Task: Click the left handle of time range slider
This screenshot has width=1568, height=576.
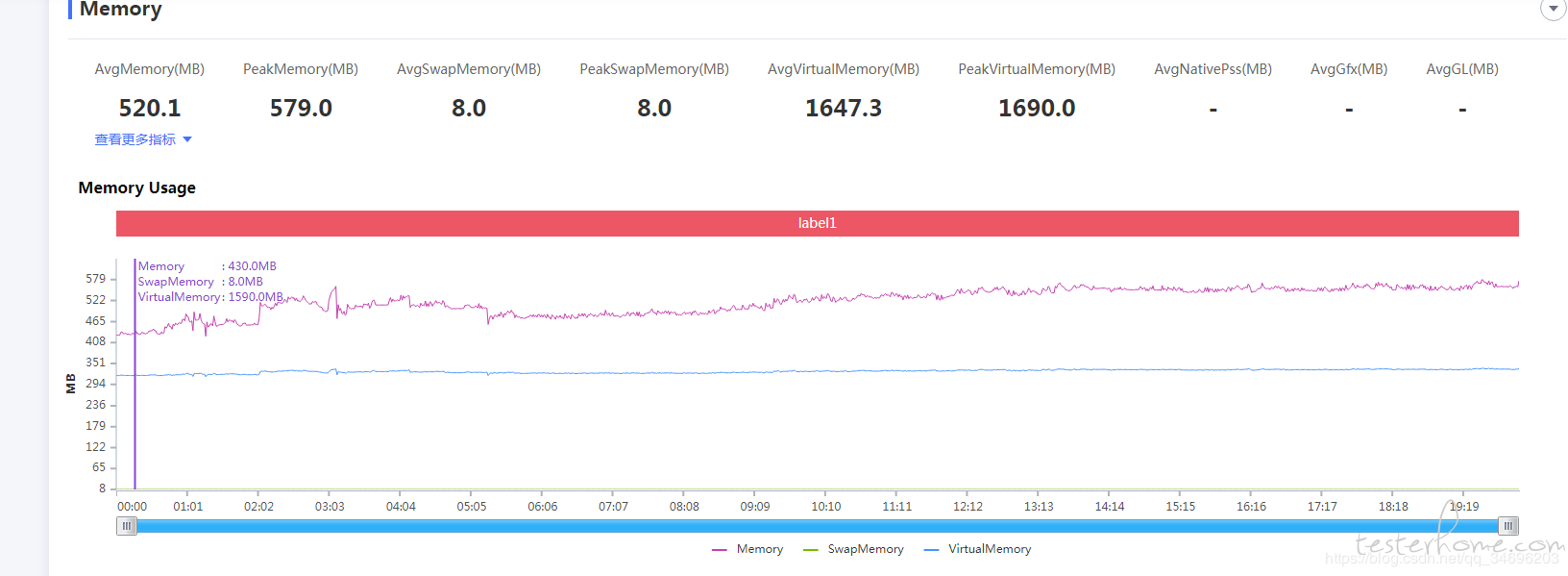Action: [x=126, y=526]
